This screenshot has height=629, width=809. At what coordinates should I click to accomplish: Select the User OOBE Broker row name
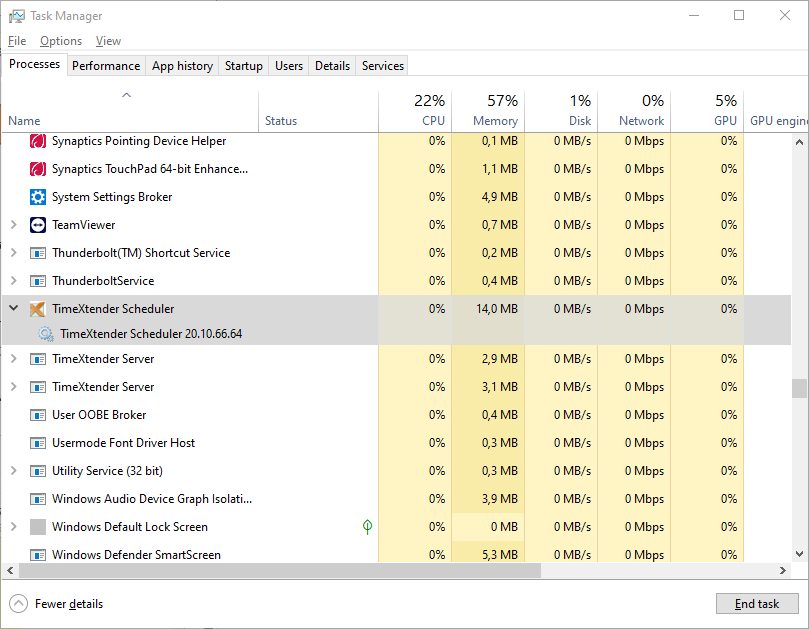point(99,415)
